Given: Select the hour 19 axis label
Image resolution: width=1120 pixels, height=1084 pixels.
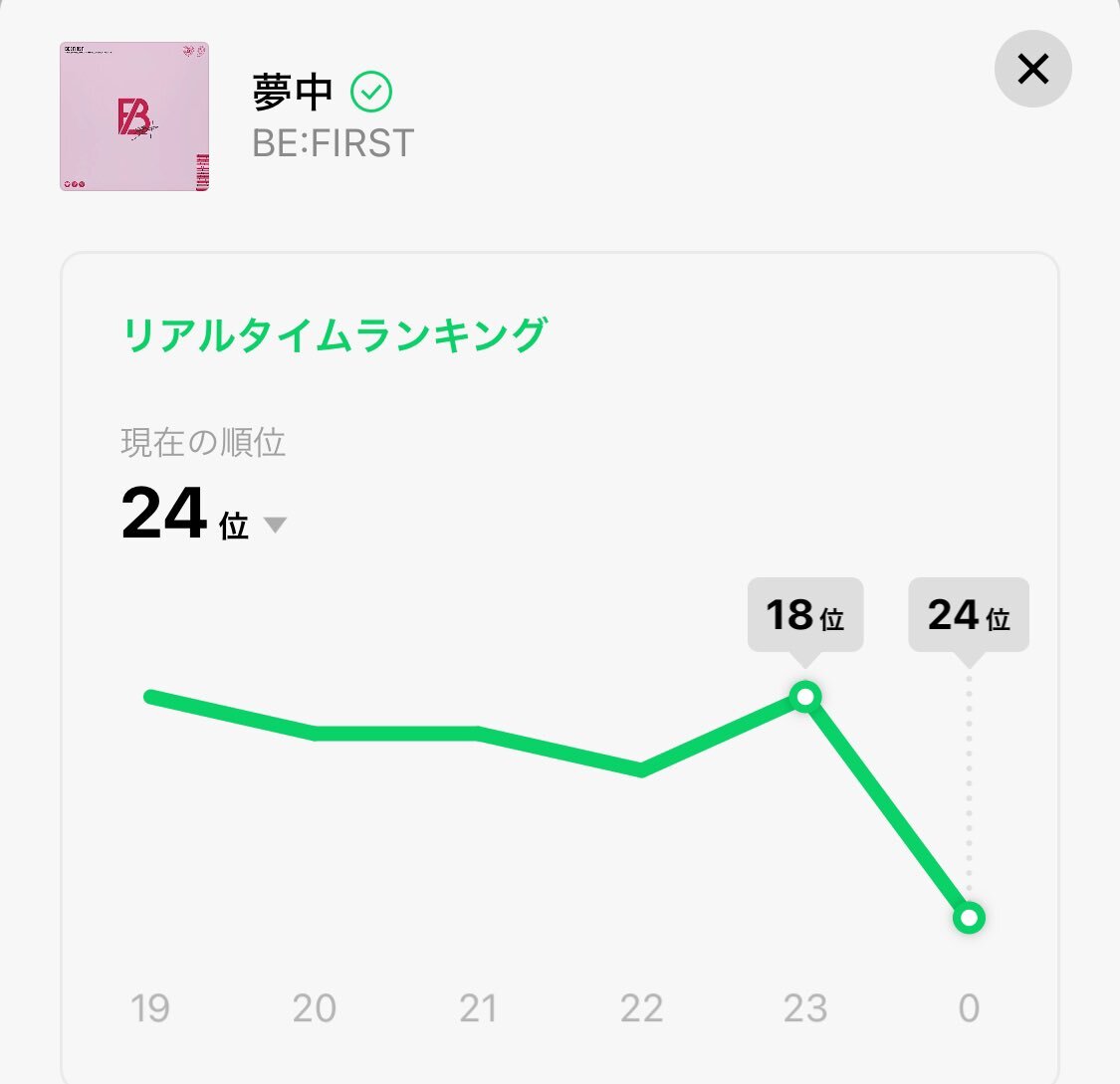Looking at the screenshot, I should [149, 1009].
